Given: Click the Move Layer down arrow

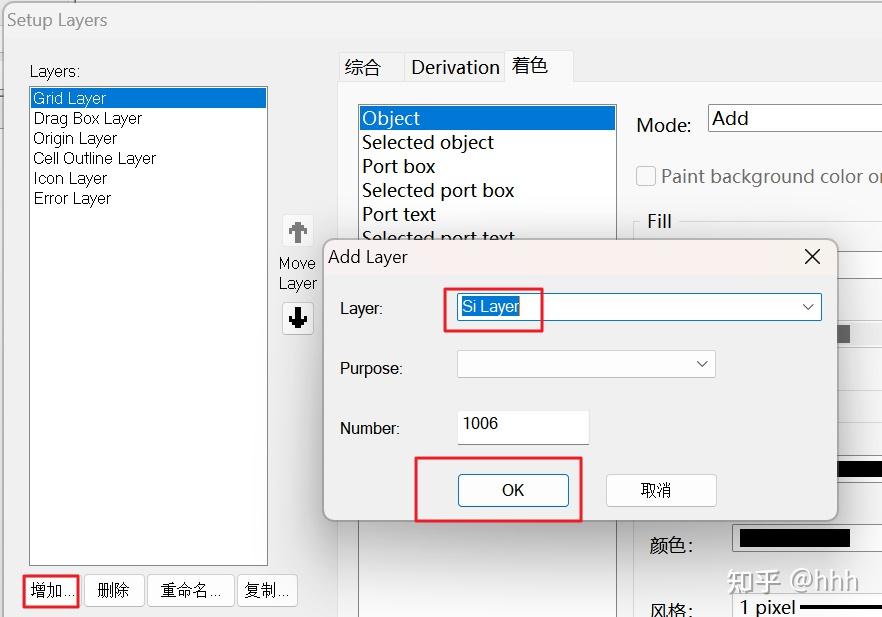Looking at the screenshot, I should 297,318.
